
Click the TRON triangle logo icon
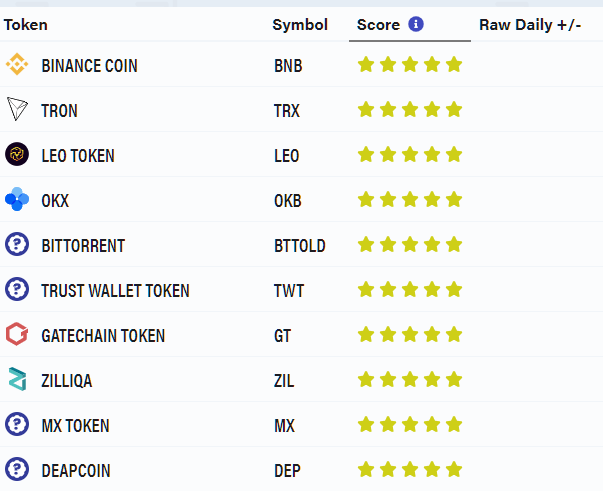click(x=17, y=109)
